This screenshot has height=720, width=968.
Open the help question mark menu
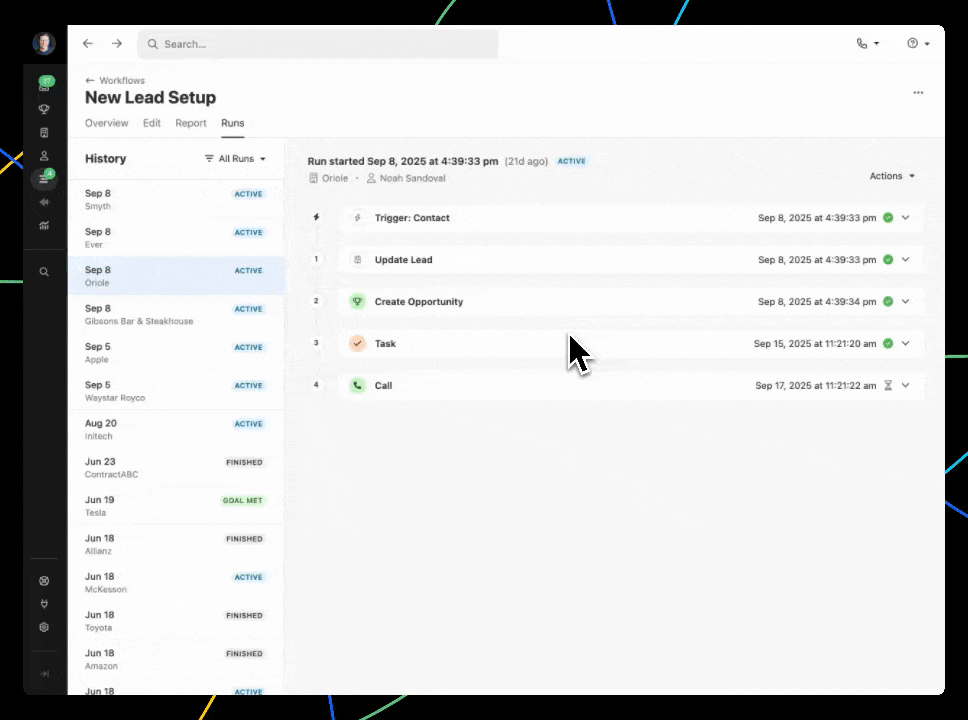point(918,43)
